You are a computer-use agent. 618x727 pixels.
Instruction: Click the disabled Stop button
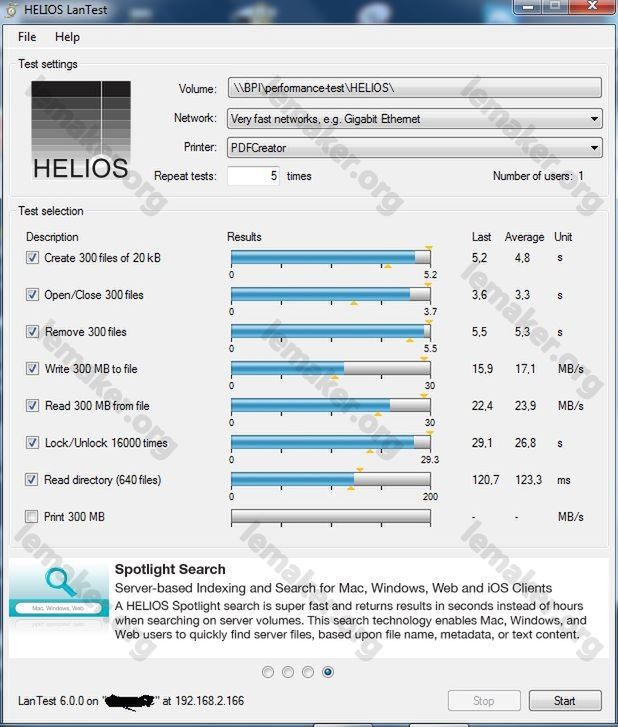coord(484,701)
